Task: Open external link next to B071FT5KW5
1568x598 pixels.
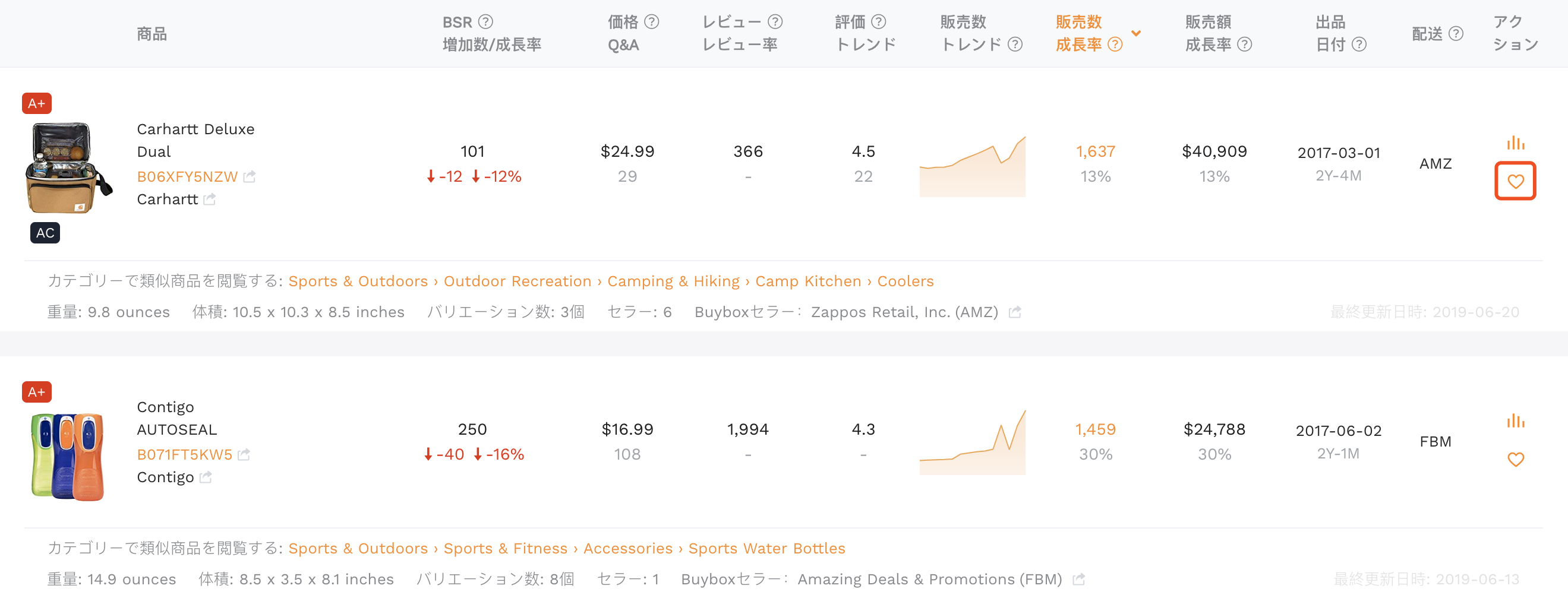Action: click(x=244, y=454)
